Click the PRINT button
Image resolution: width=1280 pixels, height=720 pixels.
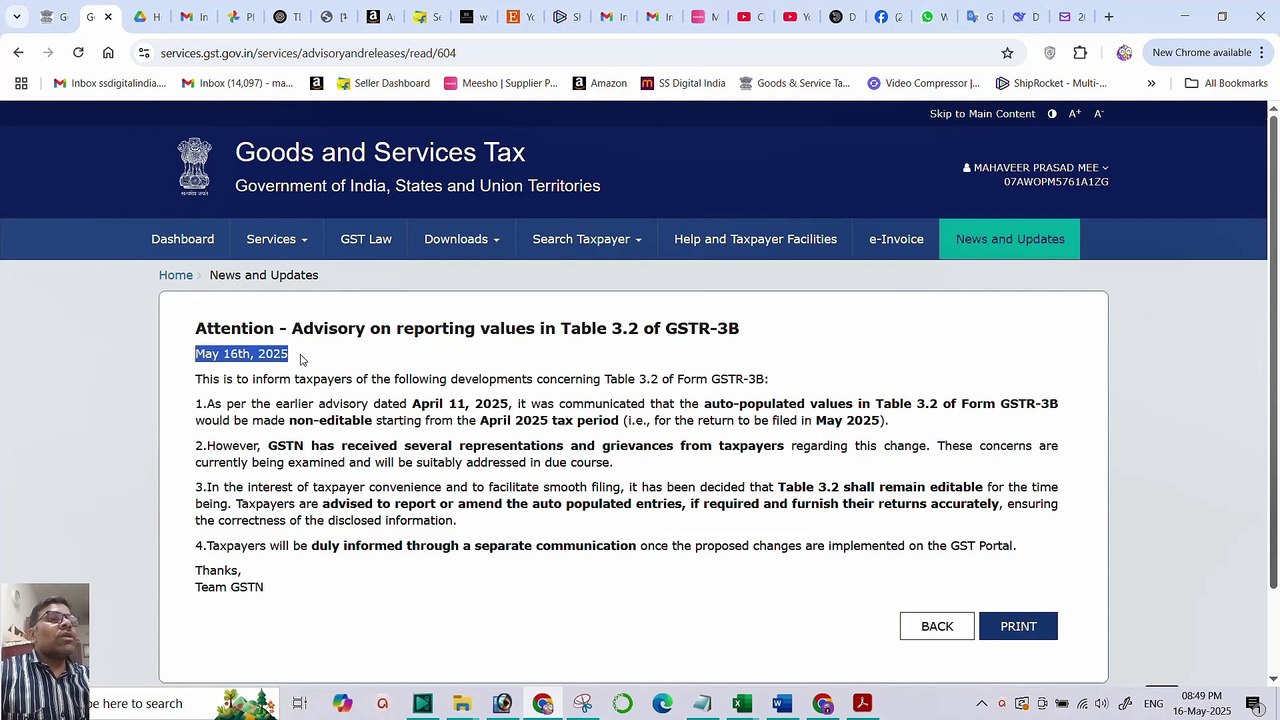click(x=1018, y=626)
